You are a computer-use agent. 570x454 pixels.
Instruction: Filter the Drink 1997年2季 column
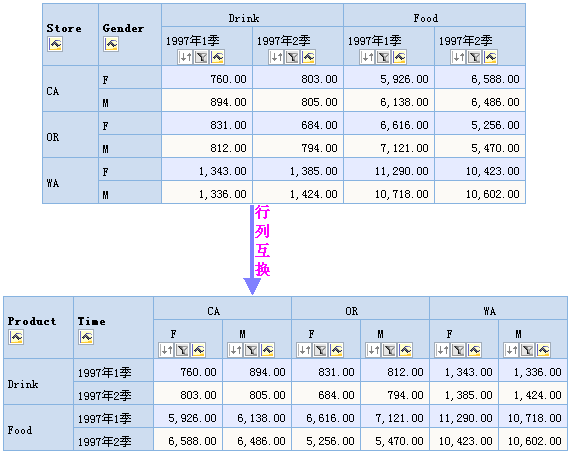(x=292, y=57)
